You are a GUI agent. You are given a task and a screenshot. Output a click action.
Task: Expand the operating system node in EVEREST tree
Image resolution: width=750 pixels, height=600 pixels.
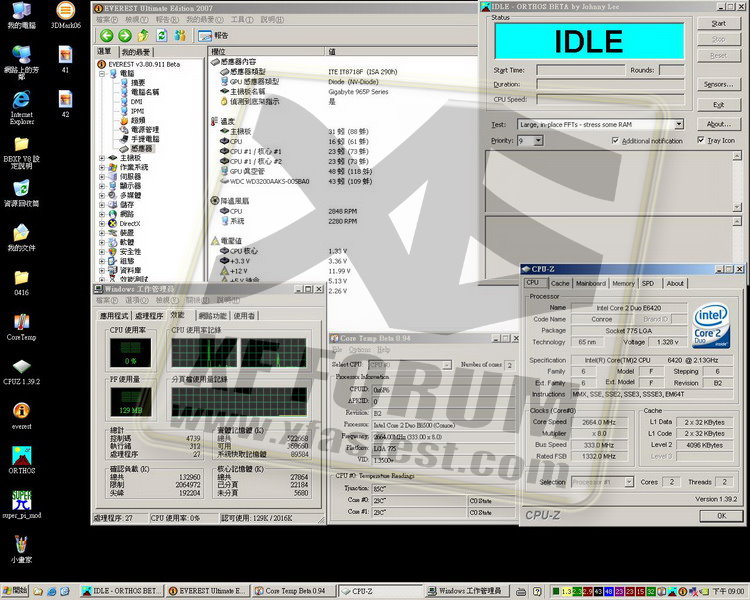[102, 167]
